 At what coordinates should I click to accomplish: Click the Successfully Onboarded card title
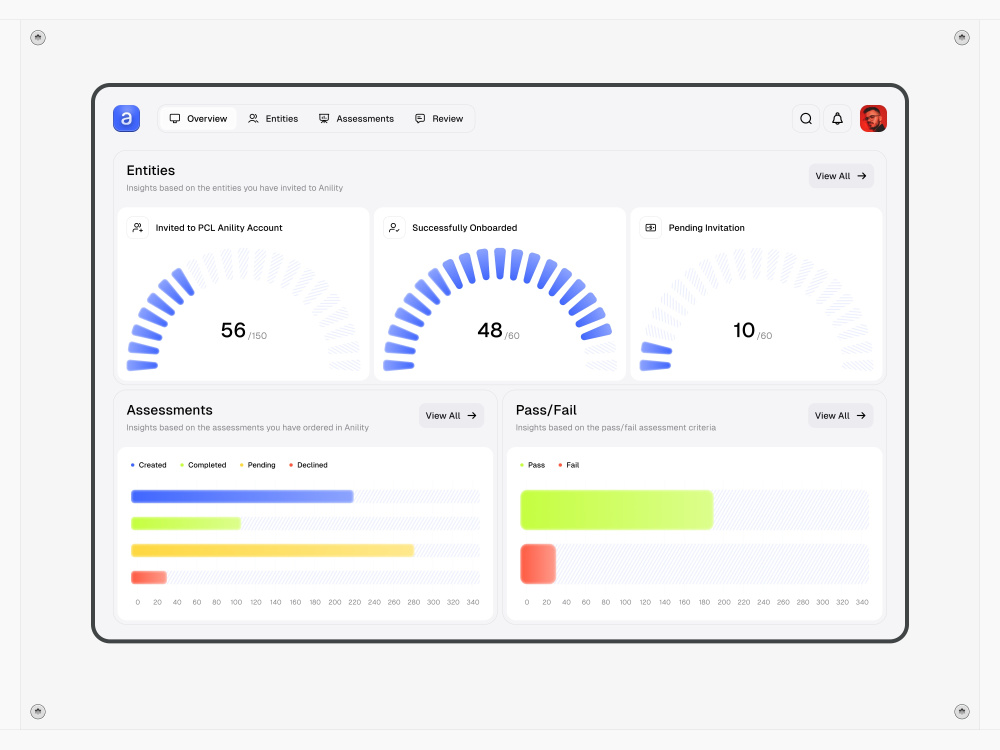tap(464, 228)
